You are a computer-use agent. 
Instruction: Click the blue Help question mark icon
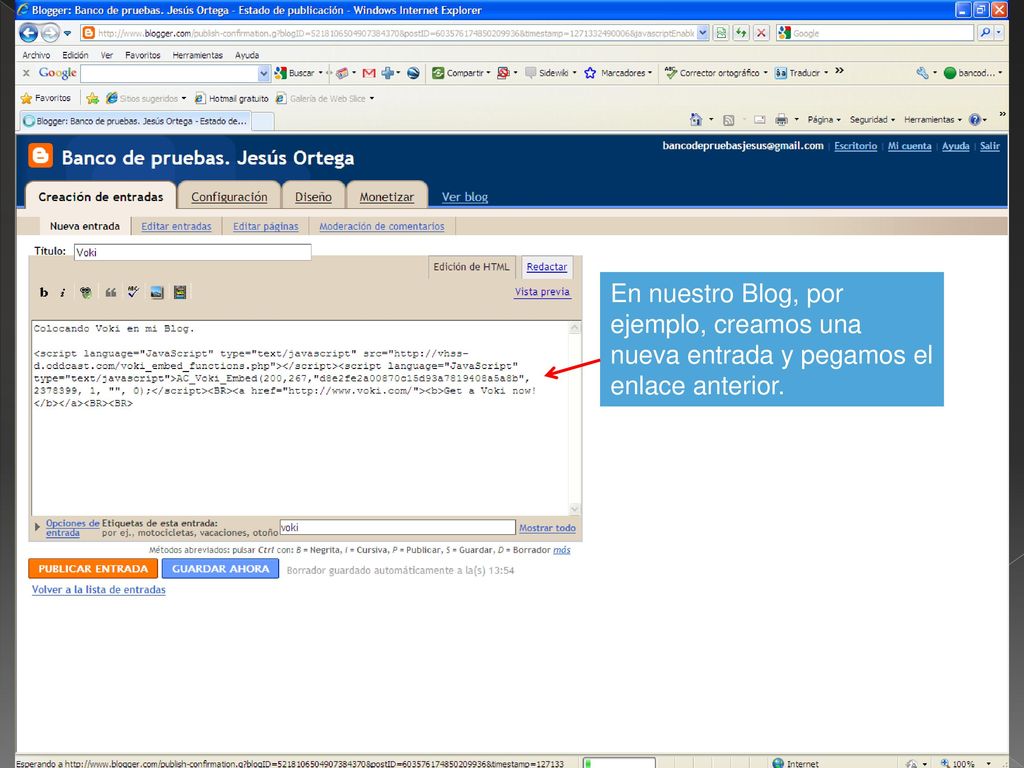click(975, 120)
